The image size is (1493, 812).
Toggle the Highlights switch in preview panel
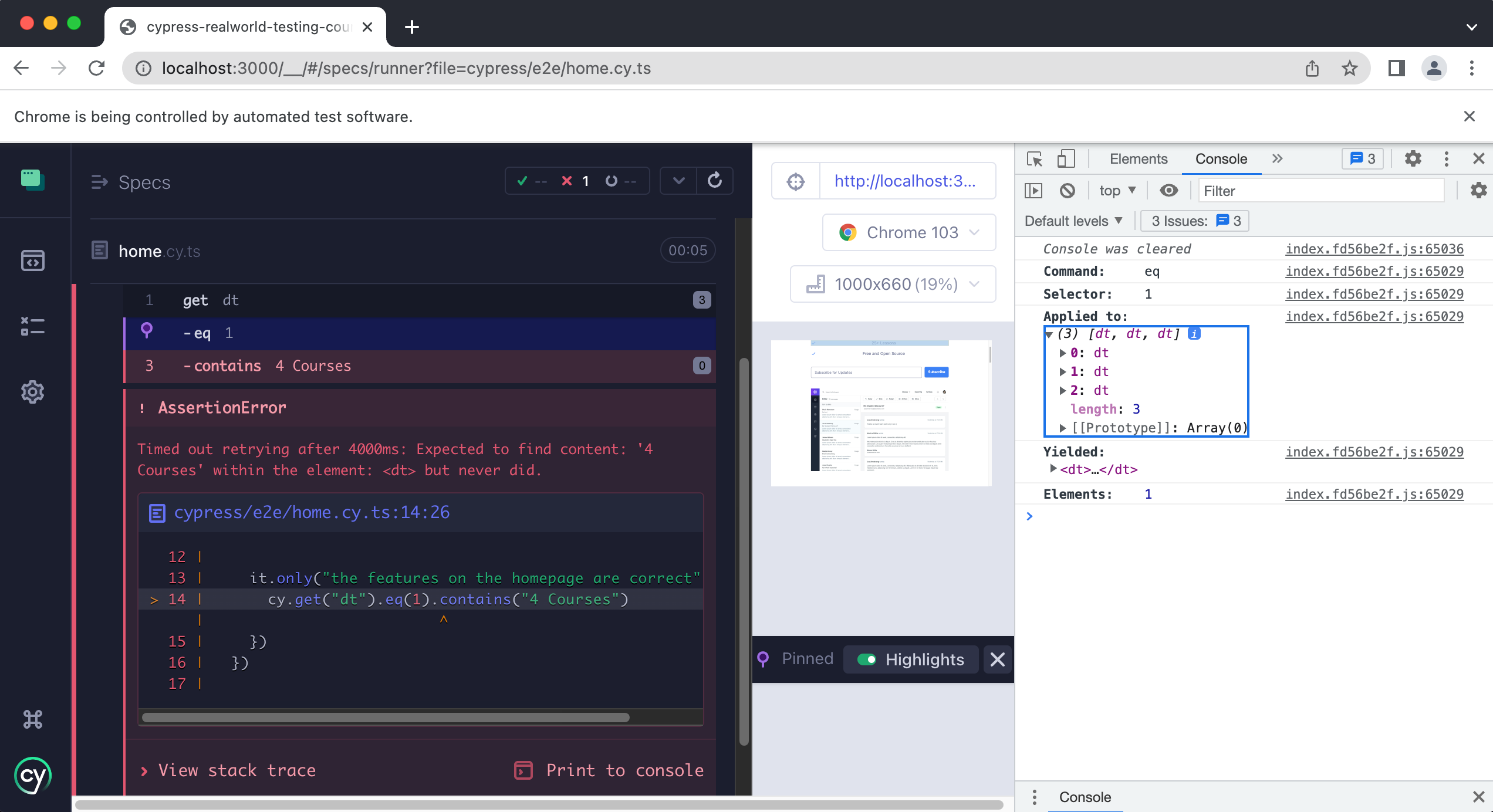pos(865,659)
